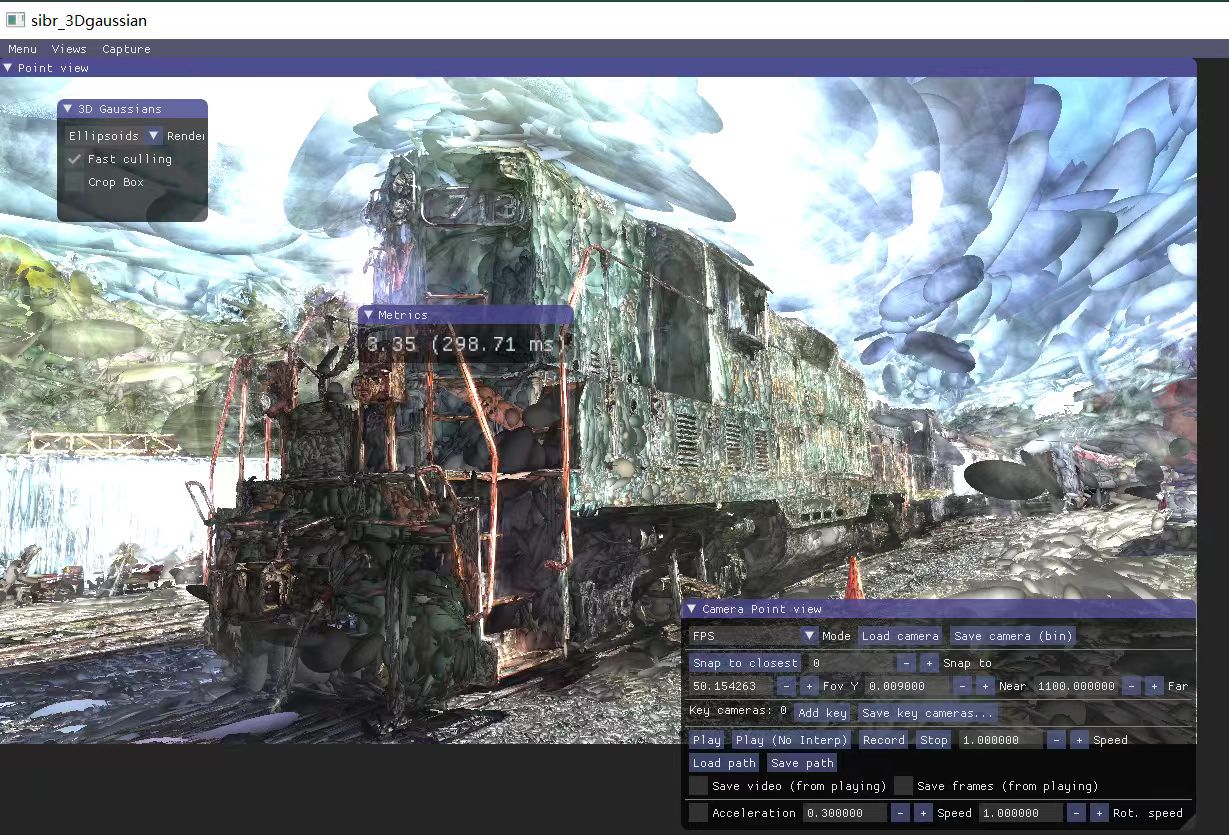Enable Save video (from playing)

tap(699, 785)
